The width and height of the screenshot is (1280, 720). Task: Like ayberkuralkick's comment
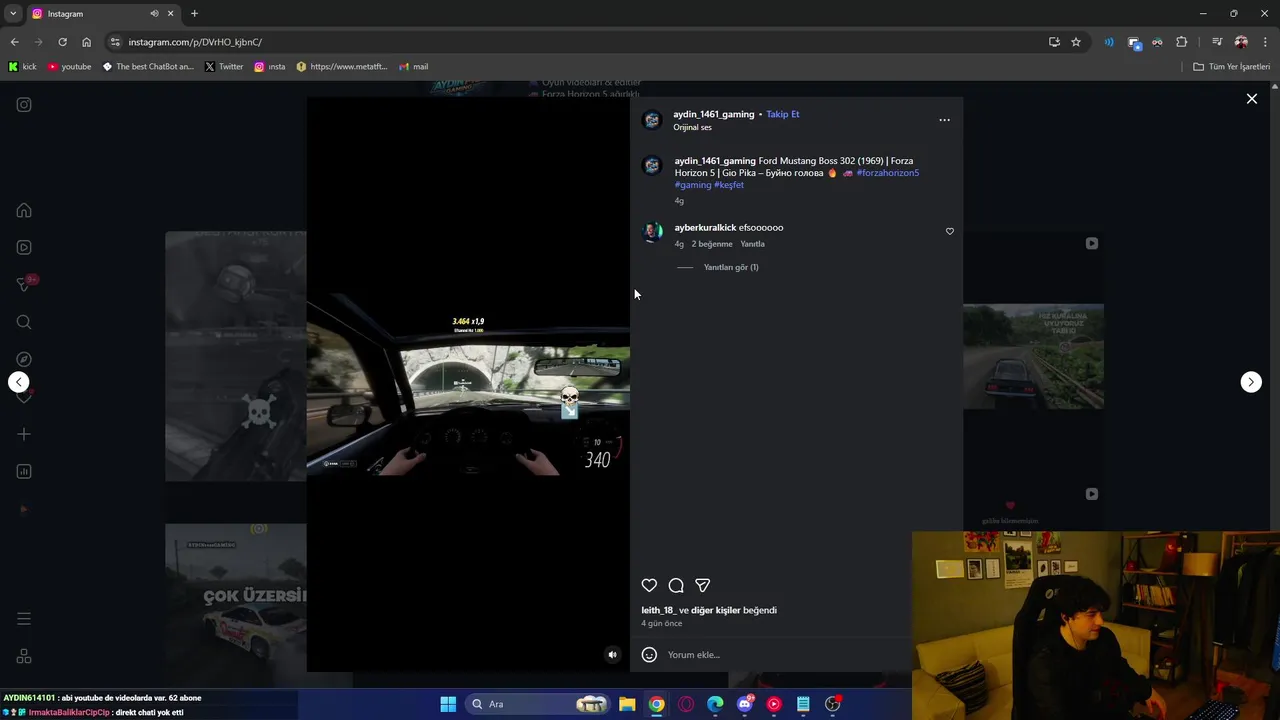[x=950, y=231]
